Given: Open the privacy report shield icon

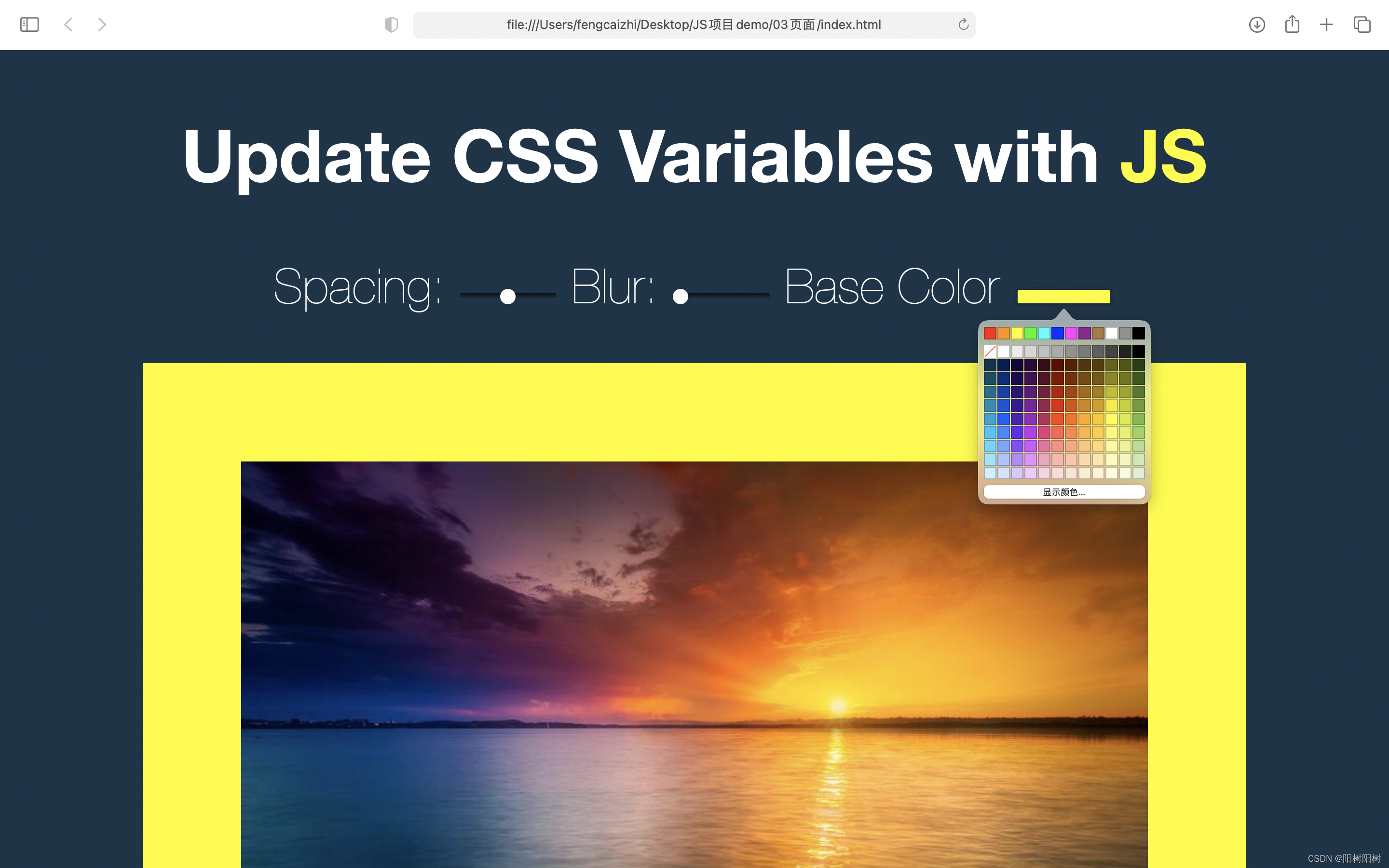Looking at the screenshot, I should point(391,25).
